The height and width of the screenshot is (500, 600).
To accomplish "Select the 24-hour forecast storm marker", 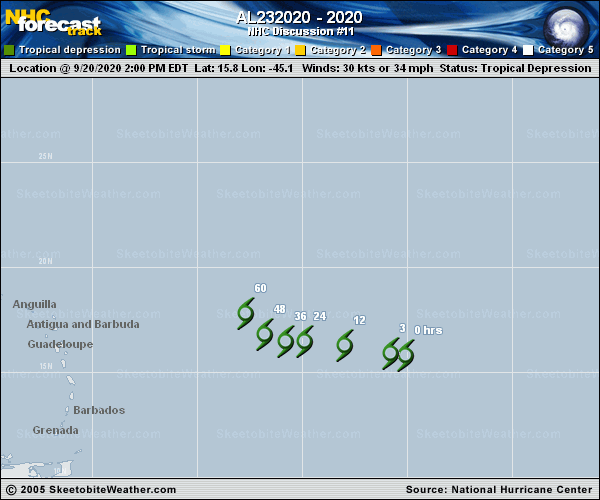I will (305, 342).
